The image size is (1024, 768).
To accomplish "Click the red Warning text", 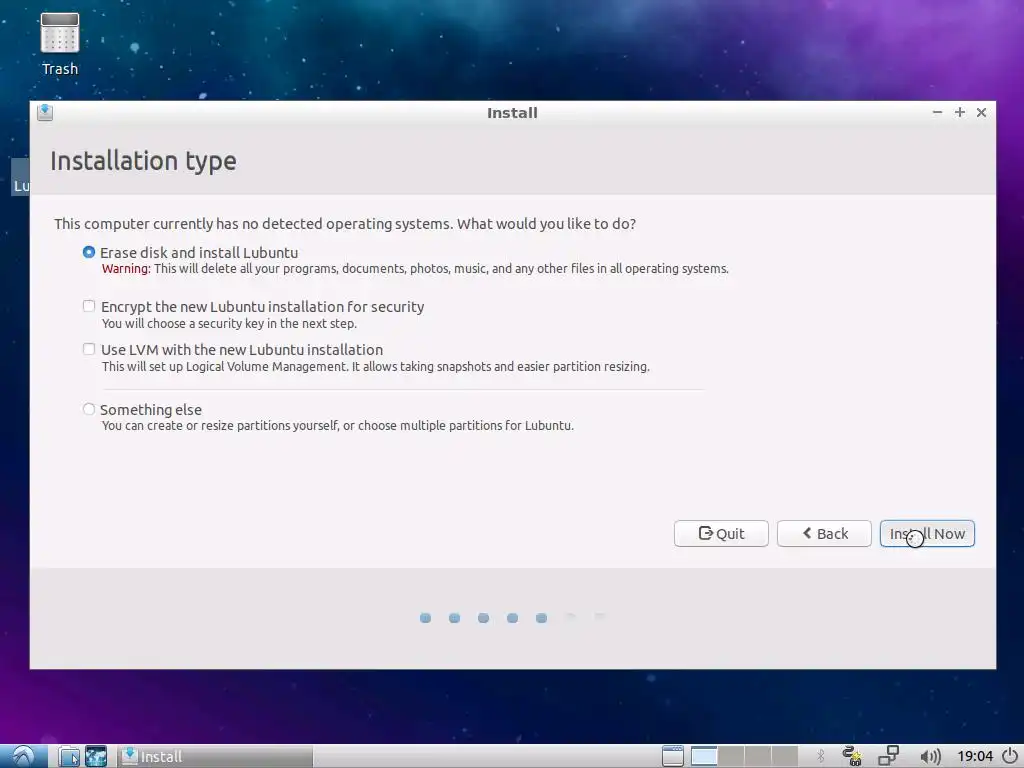I will 126,268.
